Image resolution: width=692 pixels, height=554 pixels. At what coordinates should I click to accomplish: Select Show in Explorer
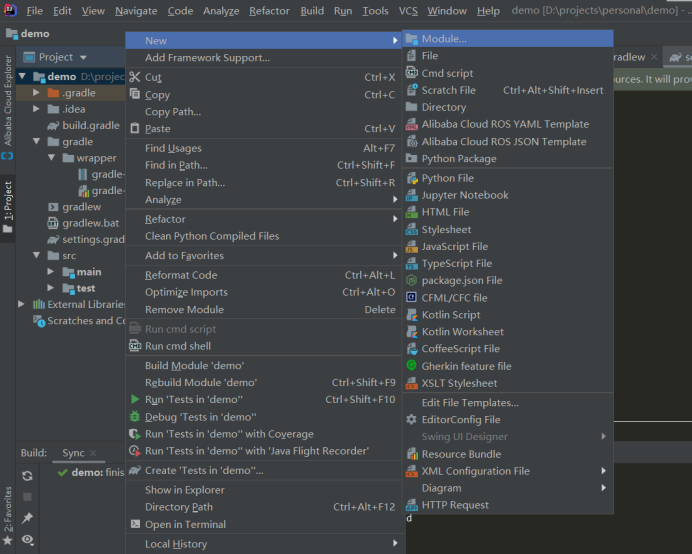tap(263, 490)
